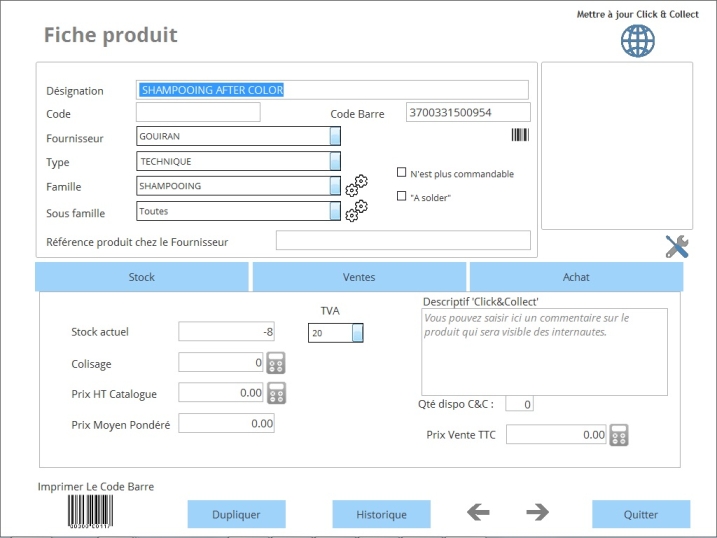717x538 pixels.
Task: Click the Qté dispo C&C field
Action: pyautogui.click(x=519, y=404)
